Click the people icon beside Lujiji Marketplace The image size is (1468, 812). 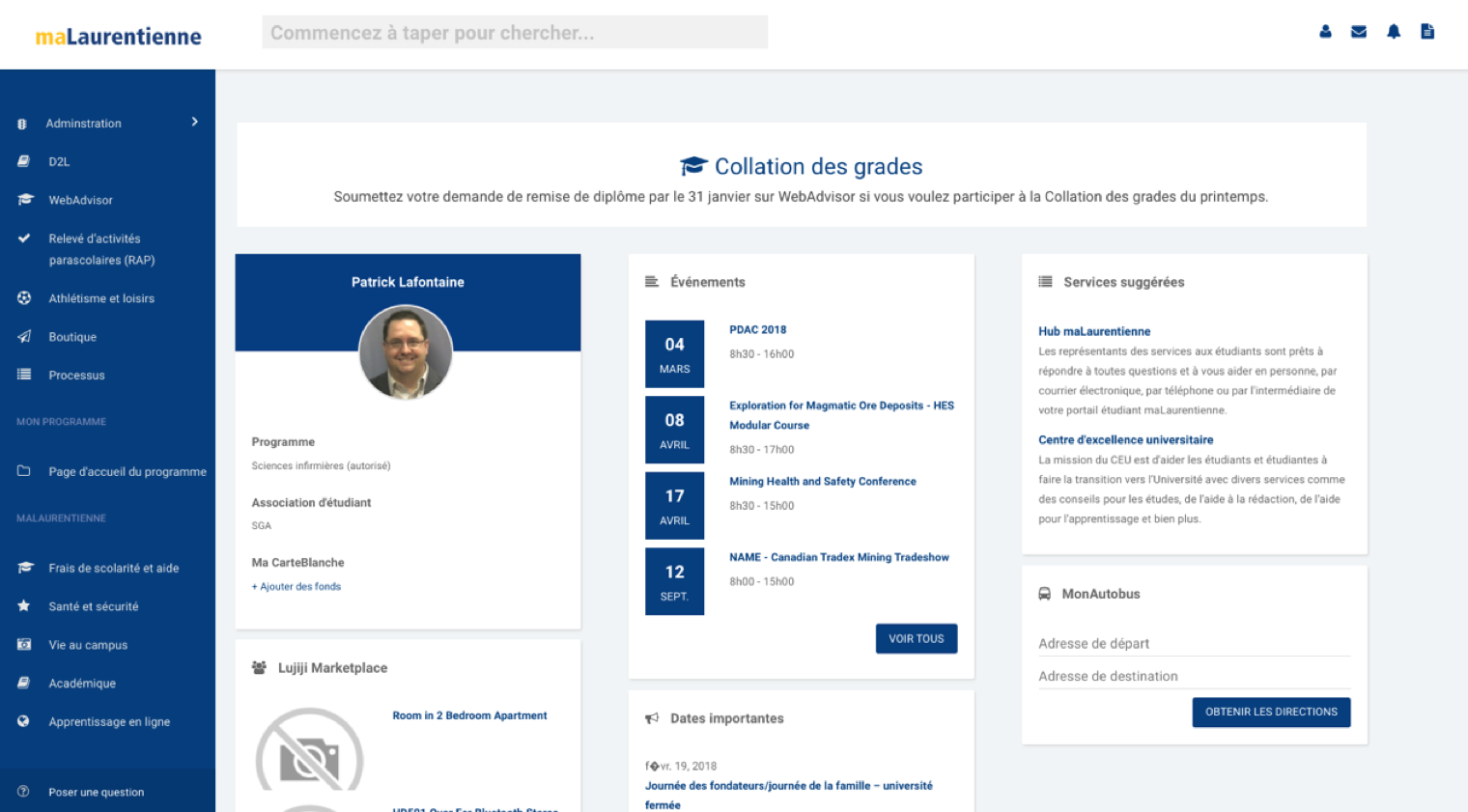pos(259,667)
